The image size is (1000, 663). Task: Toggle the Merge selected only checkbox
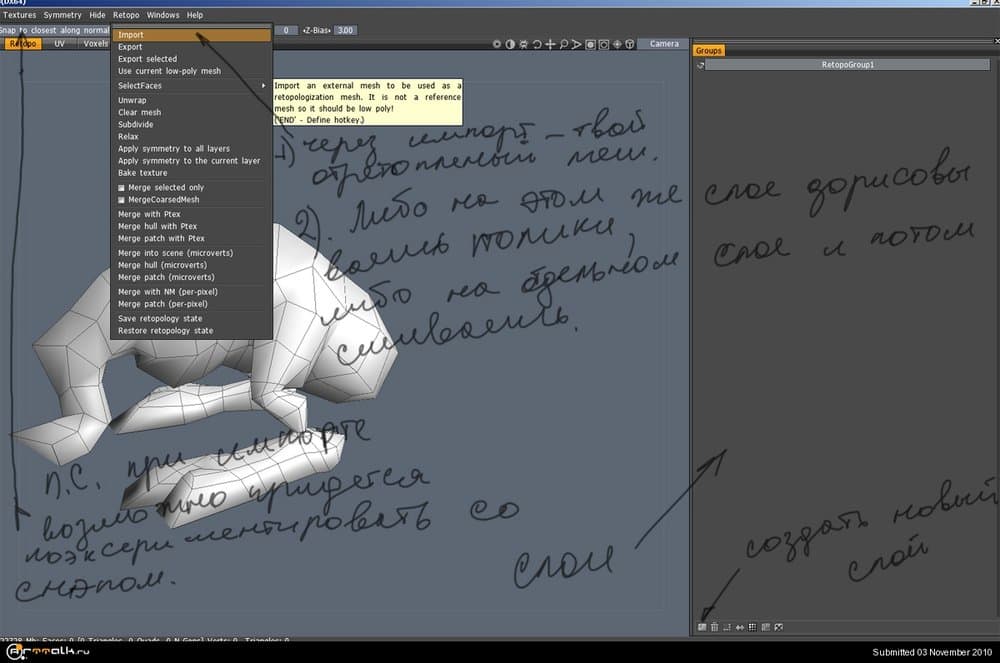pos(122,187)
